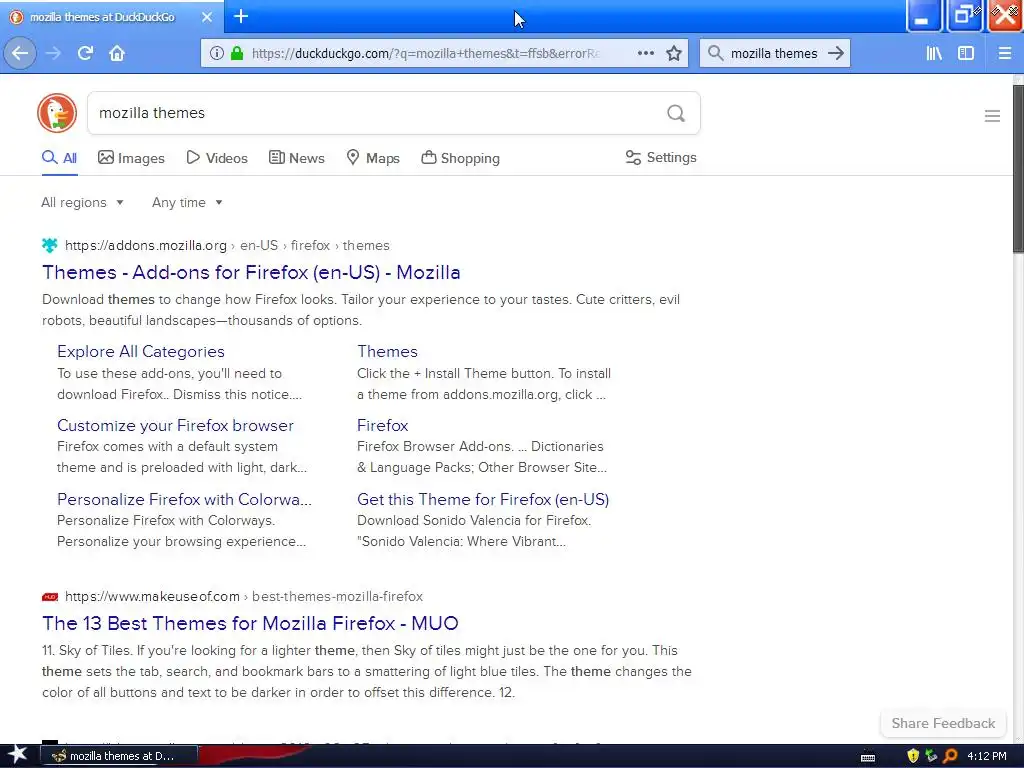Bookmark this page with the star
The height and width of the screenshot is (768, 1024).
[674, 53]
